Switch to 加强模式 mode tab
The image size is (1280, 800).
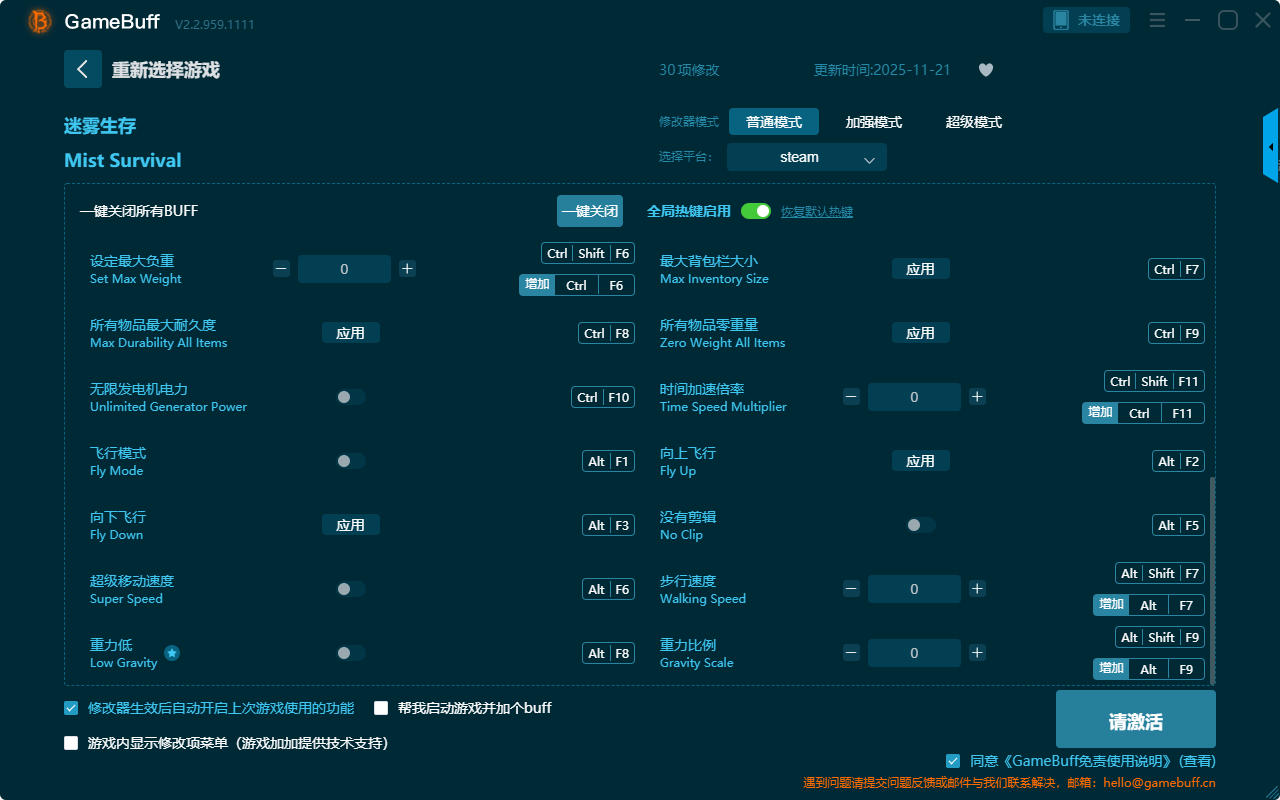tap(873, 122)
